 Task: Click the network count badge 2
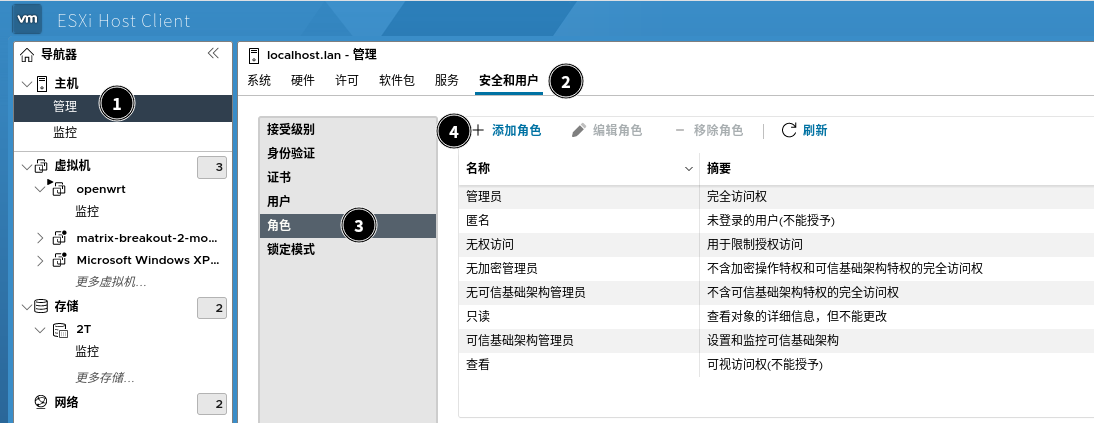pos(211,403)
